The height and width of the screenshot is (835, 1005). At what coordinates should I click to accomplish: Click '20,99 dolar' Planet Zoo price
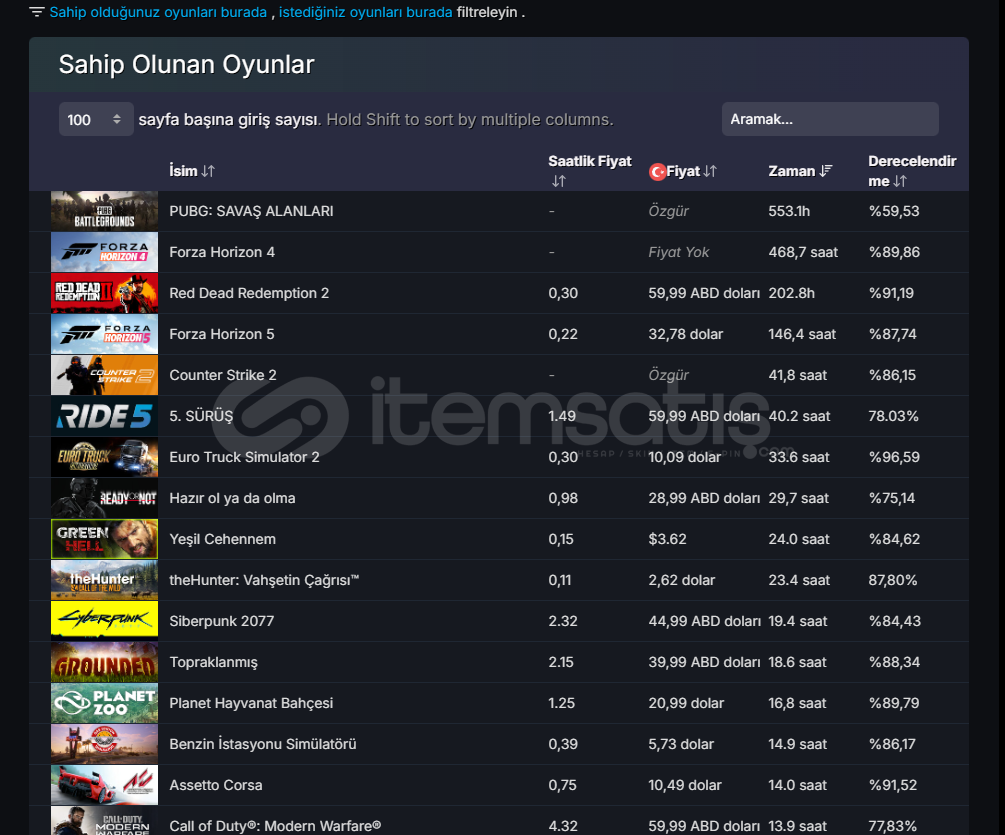(686, 703)
